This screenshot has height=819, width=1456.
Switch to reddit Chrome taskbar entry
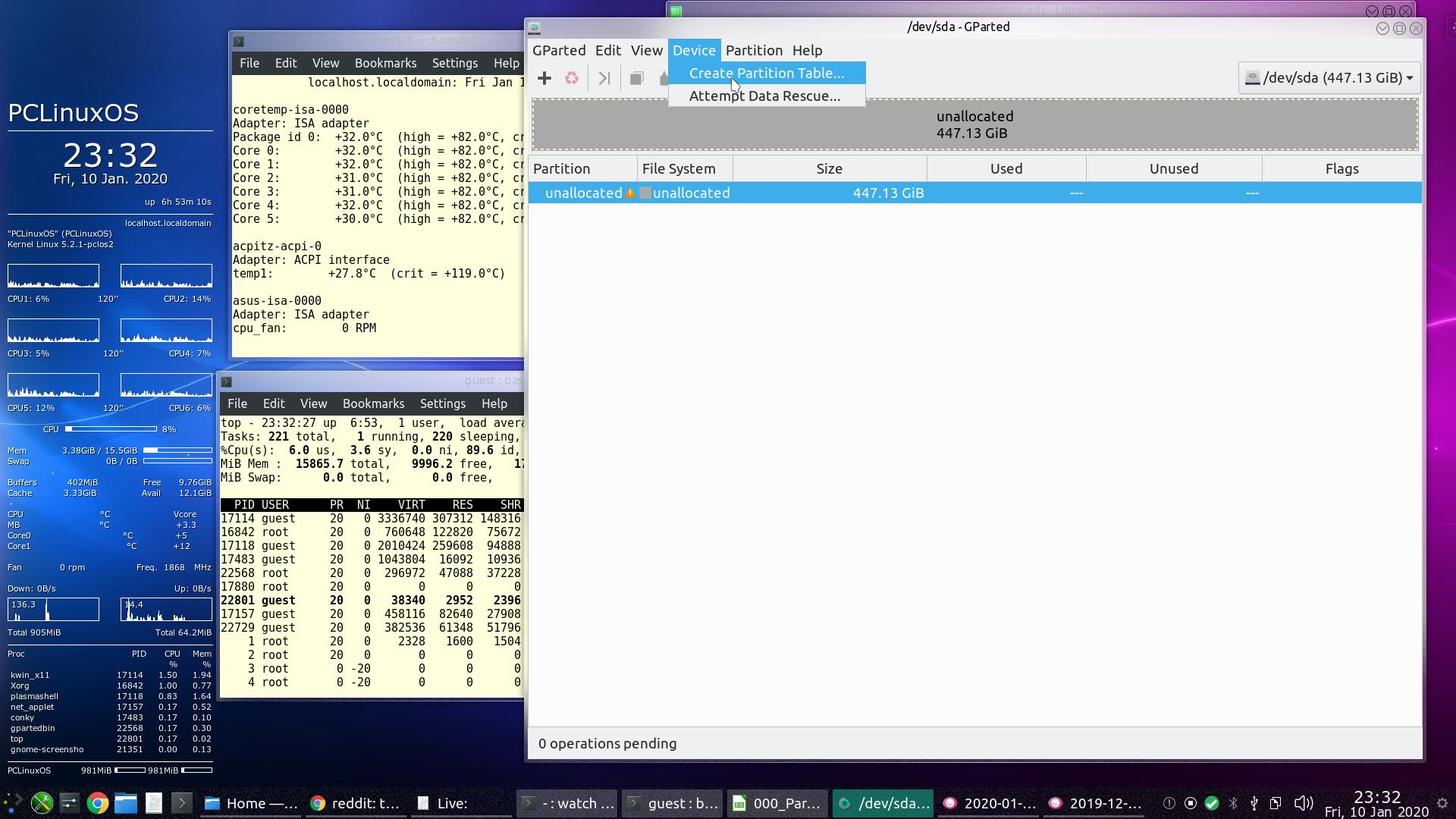pos(356,804)
